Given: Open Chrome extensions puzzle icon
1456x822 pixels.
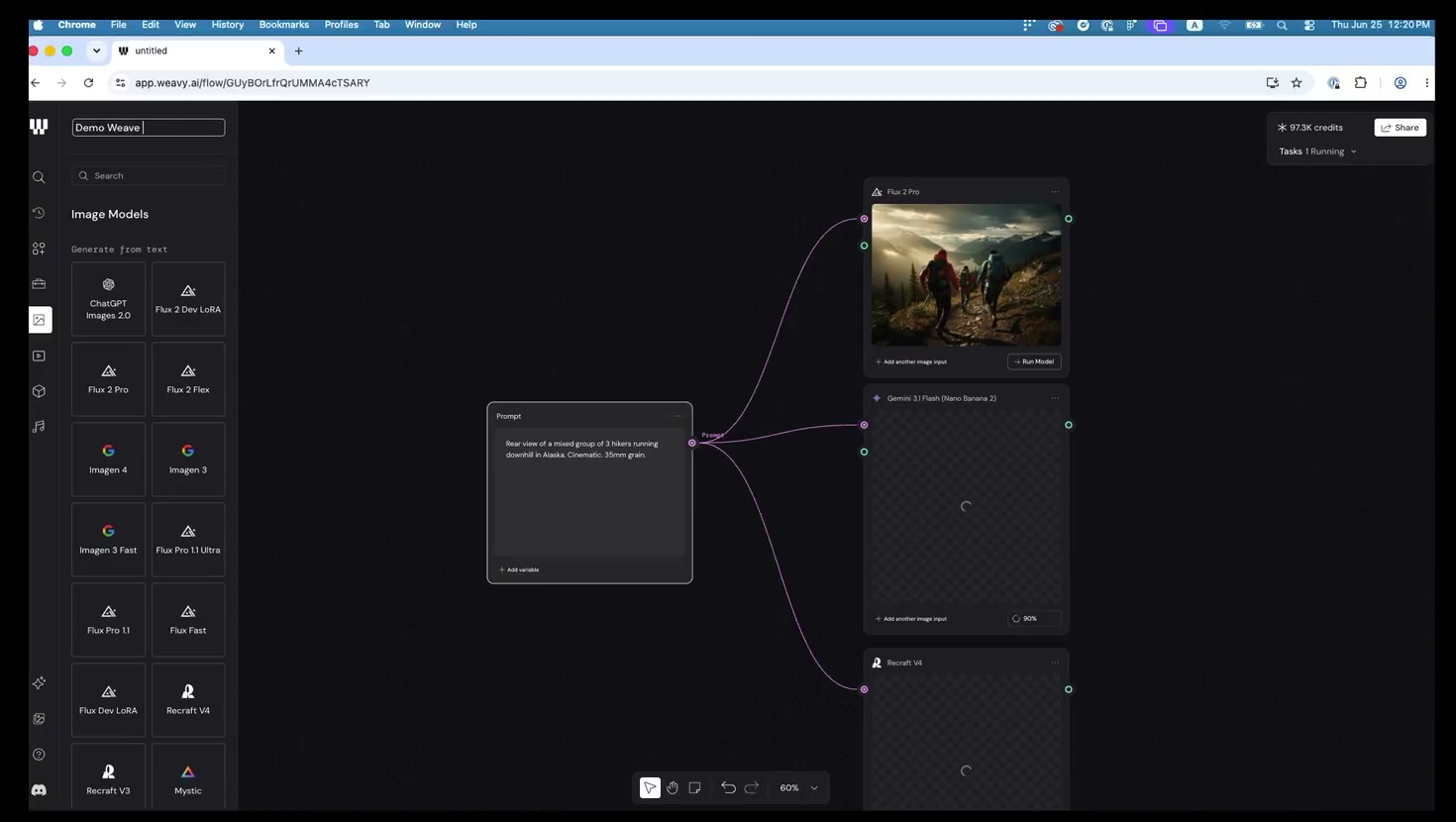Looking at the screenshot, I should [x=1361, y=83].
